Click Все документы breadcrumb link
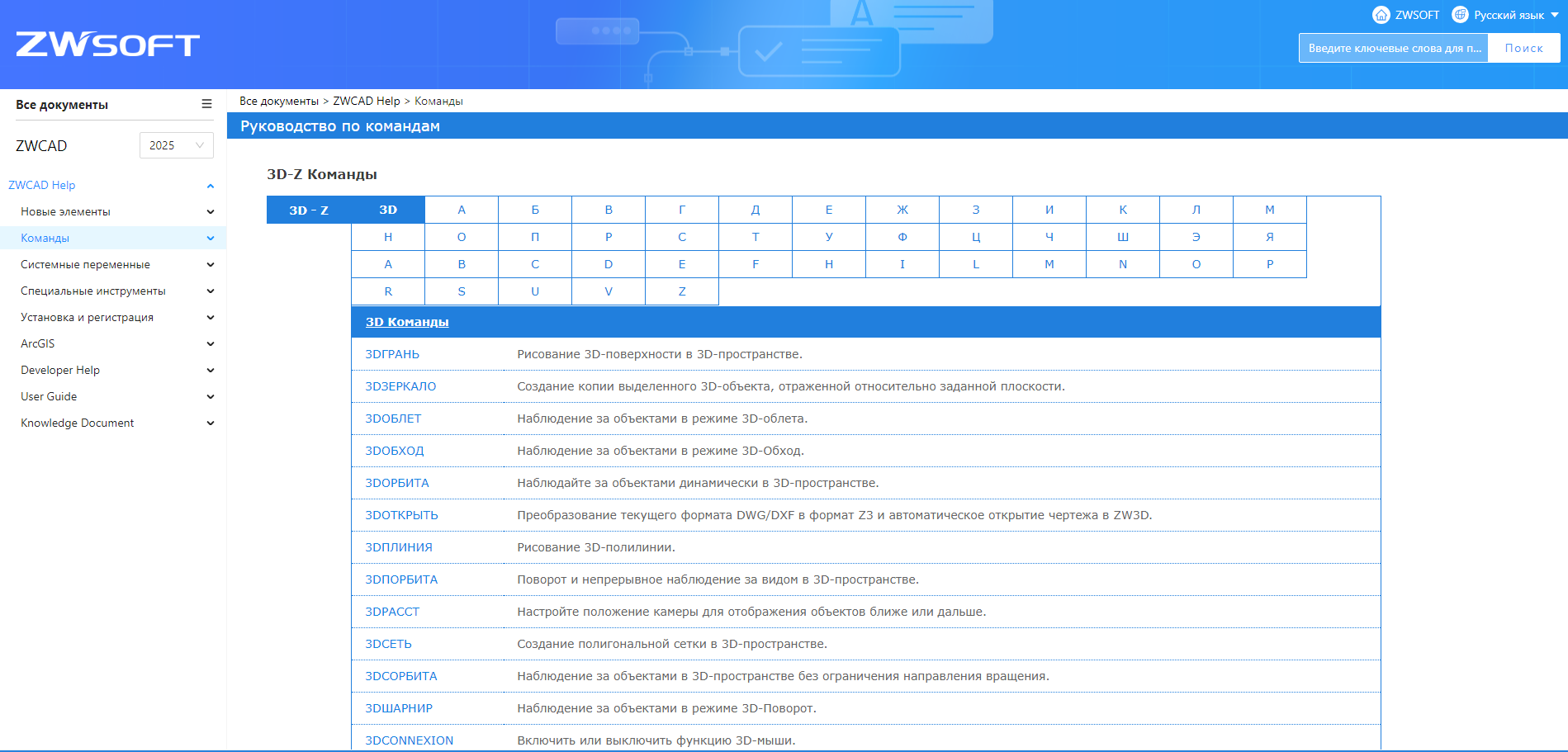1568x752 pixels. point(279,101)
